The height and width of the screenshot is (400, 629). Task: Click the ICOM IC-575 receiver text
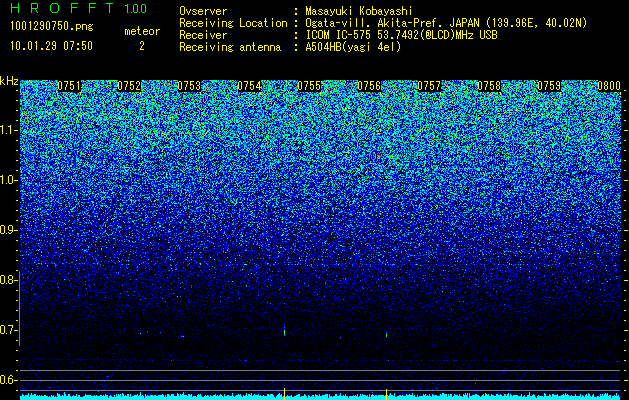tap(401, 35)
